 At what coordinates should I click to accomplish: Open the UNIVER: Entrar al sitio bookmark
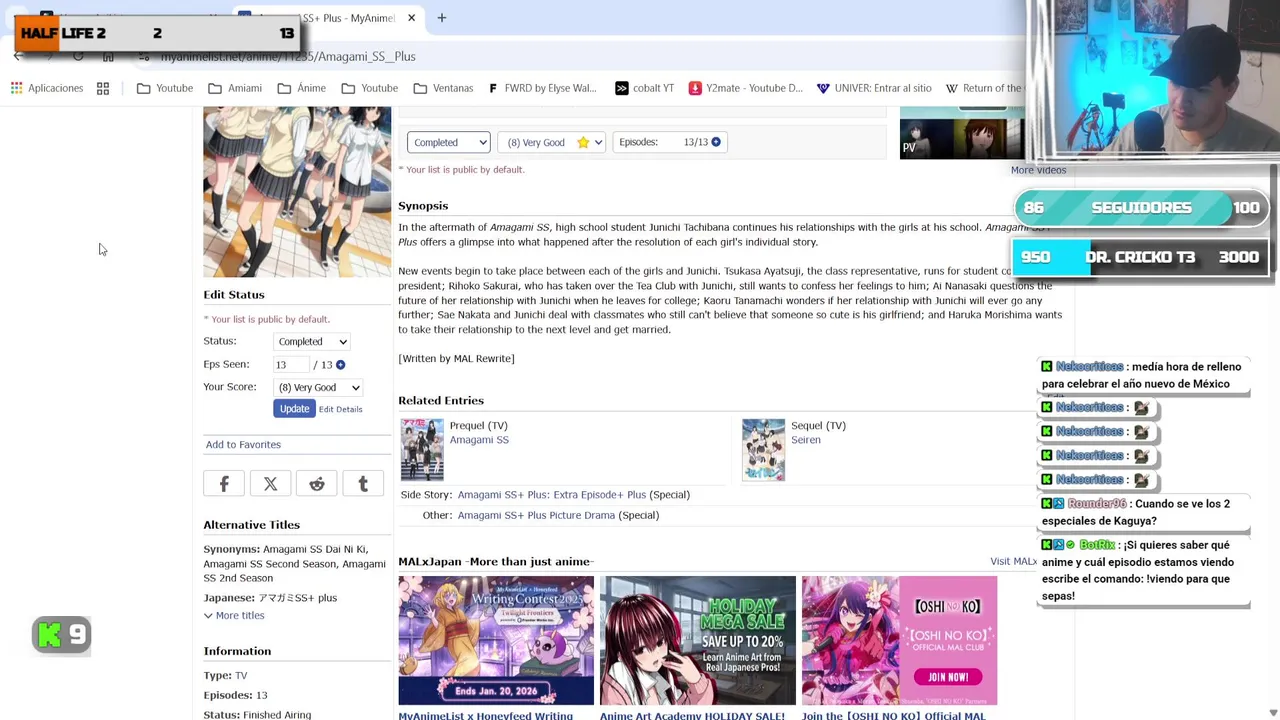[x=873, y=88]
